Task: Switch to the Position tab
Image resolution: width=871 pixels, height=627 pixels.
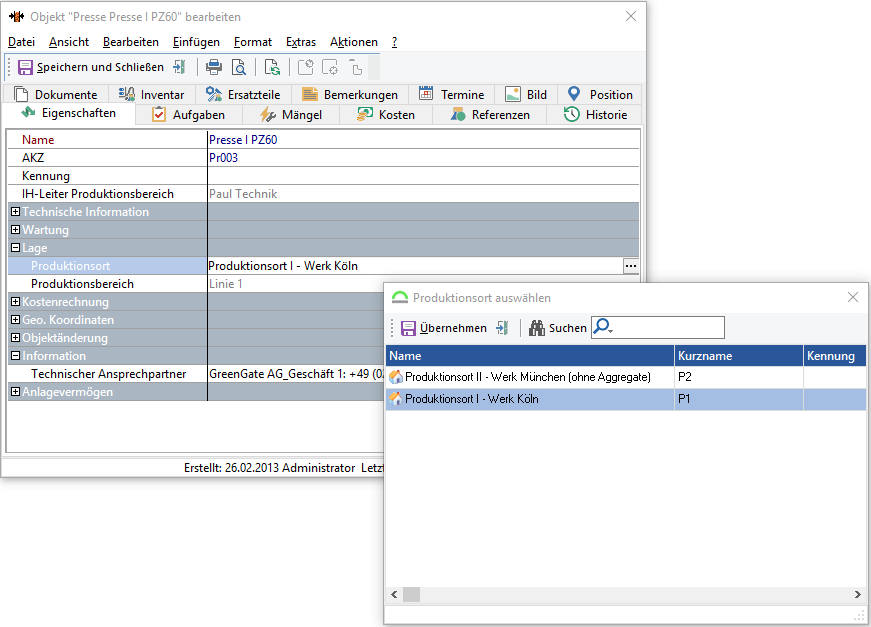Action: [x=600, y=94]
